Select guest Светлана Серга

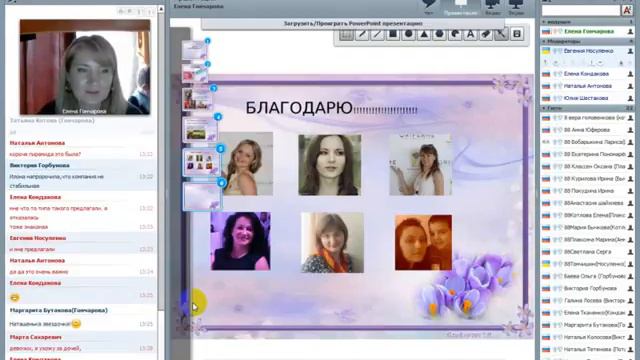click(588, 252)
